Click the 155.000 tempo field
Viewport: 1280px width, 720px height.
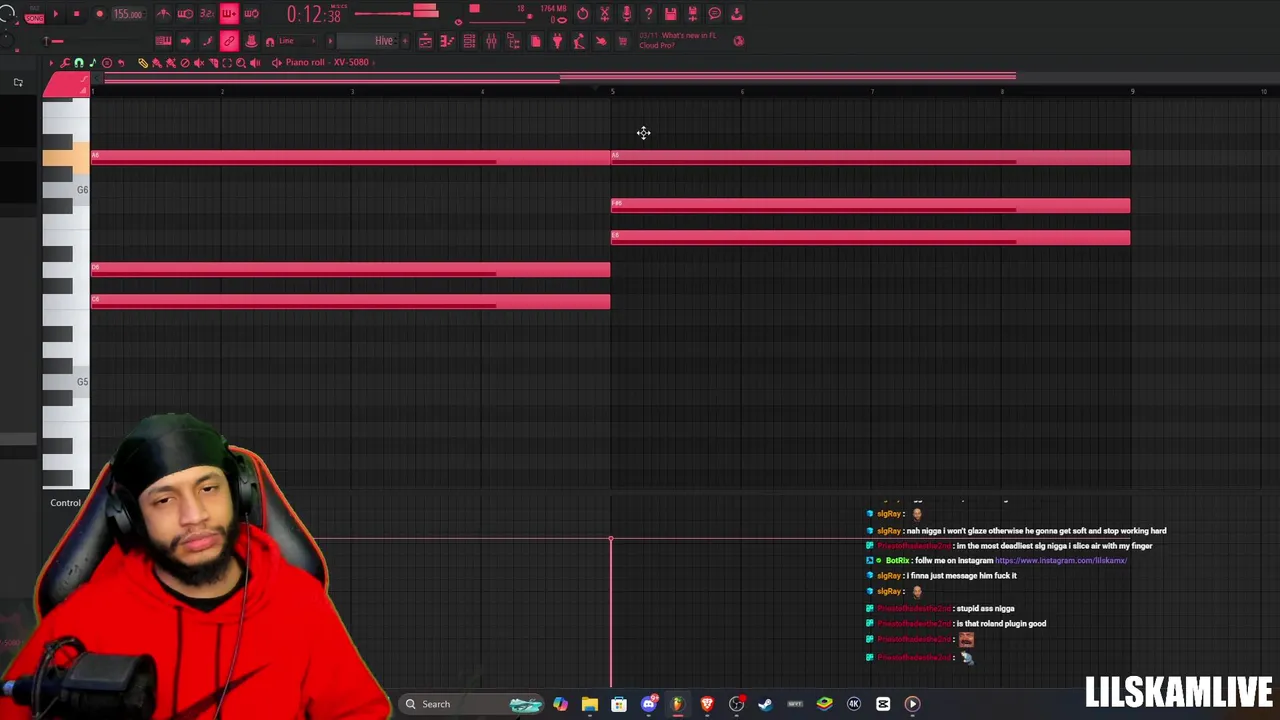tap(128, 14)
